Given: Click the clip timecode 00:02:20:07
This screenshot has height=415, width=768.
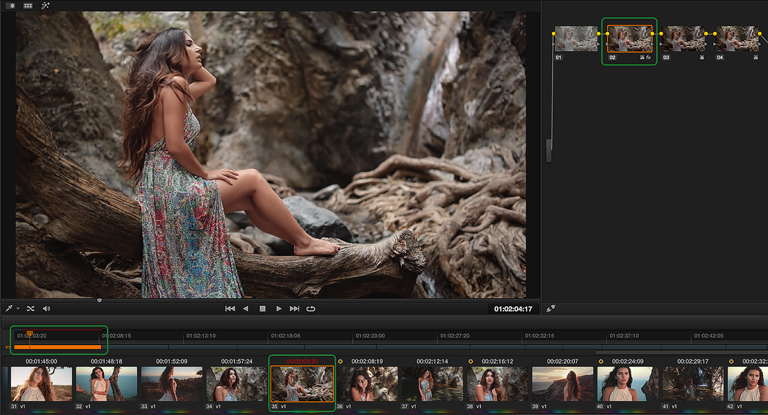Looking at the screenshot, I should [x=562, y=362].
